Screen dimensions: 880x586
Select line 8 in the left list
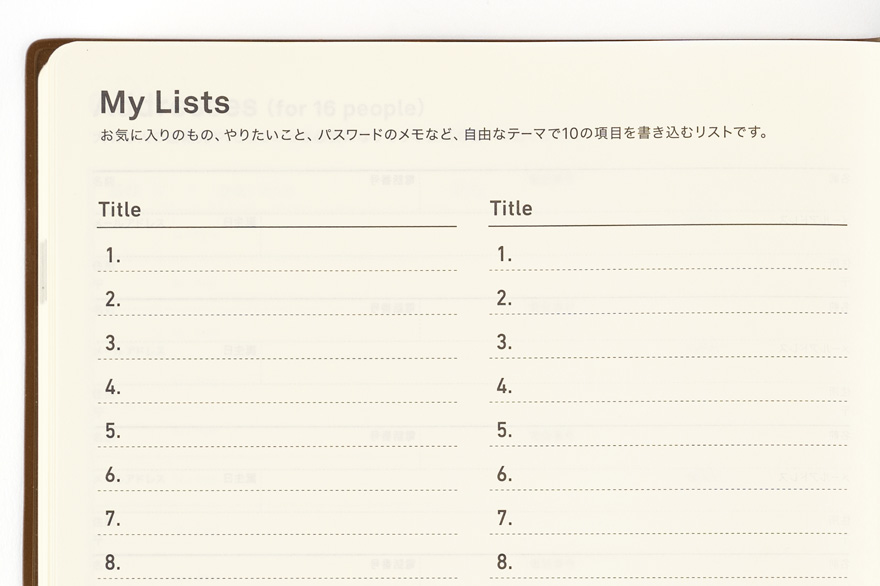point(277,563)
